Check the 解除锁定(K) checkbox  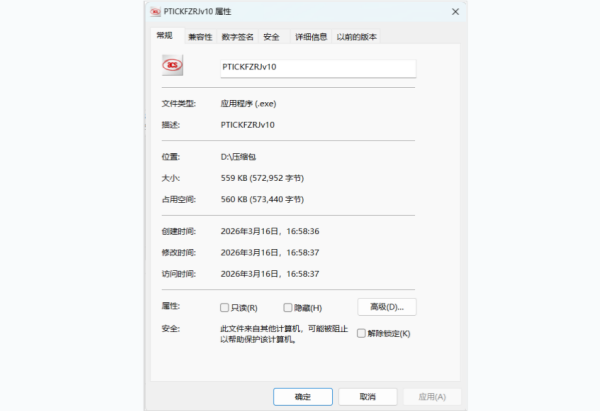[x=361, y=333]
